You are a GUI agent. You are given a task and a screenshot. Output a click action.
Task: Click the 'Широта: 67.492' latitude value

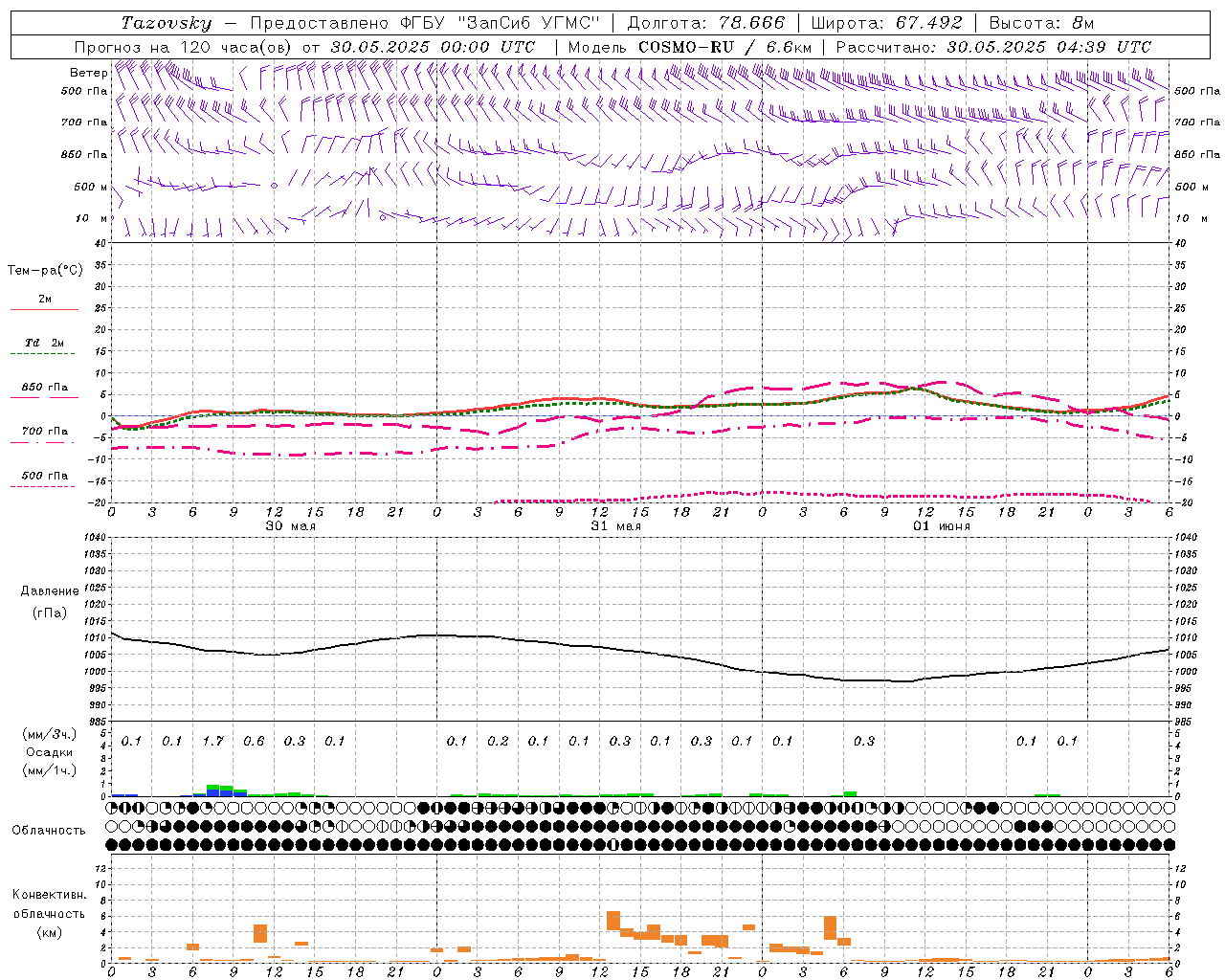(x=887, y=23)
